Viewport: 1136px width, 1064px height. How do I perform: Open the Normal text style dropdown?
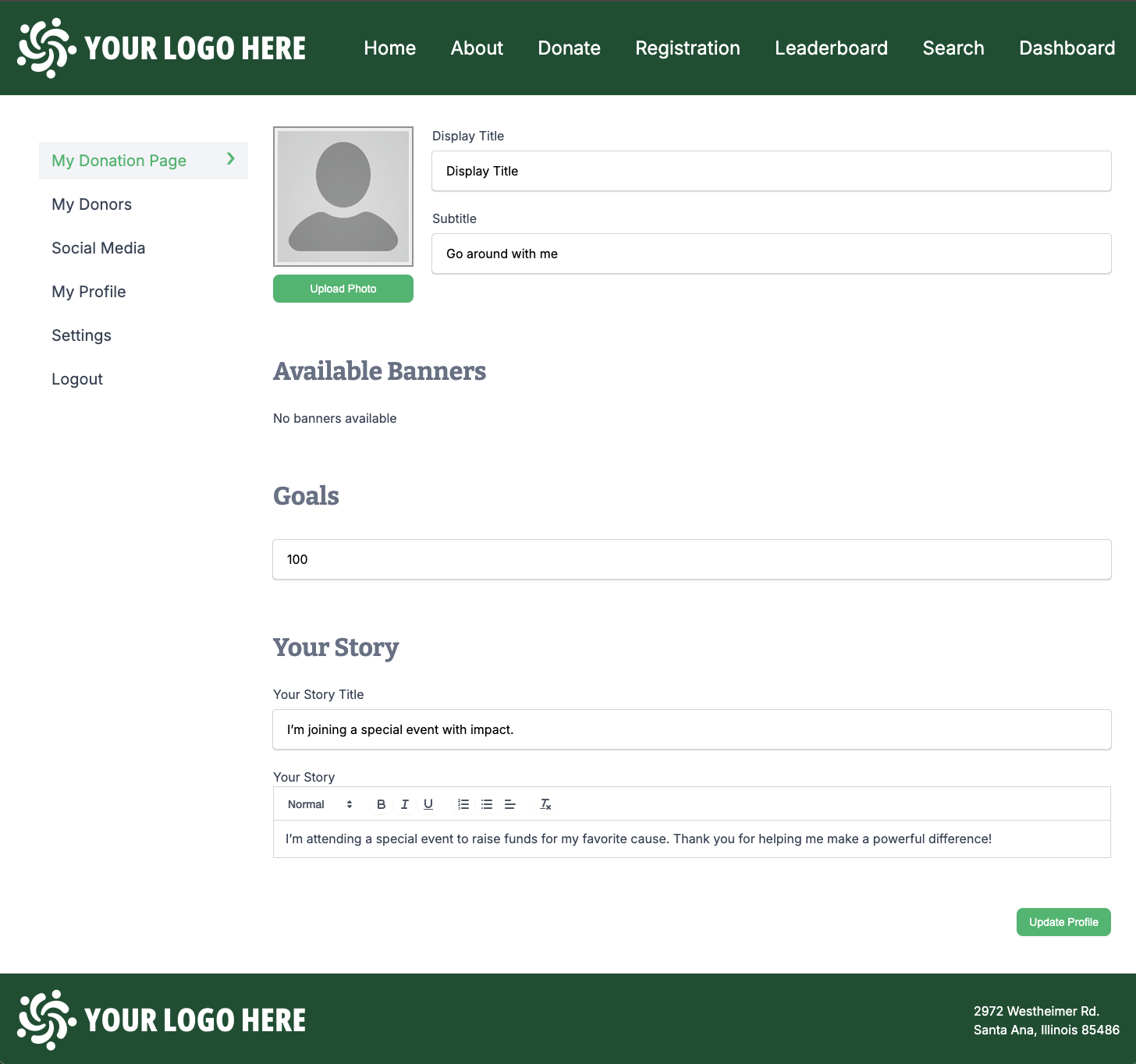(x=320, y=804)
